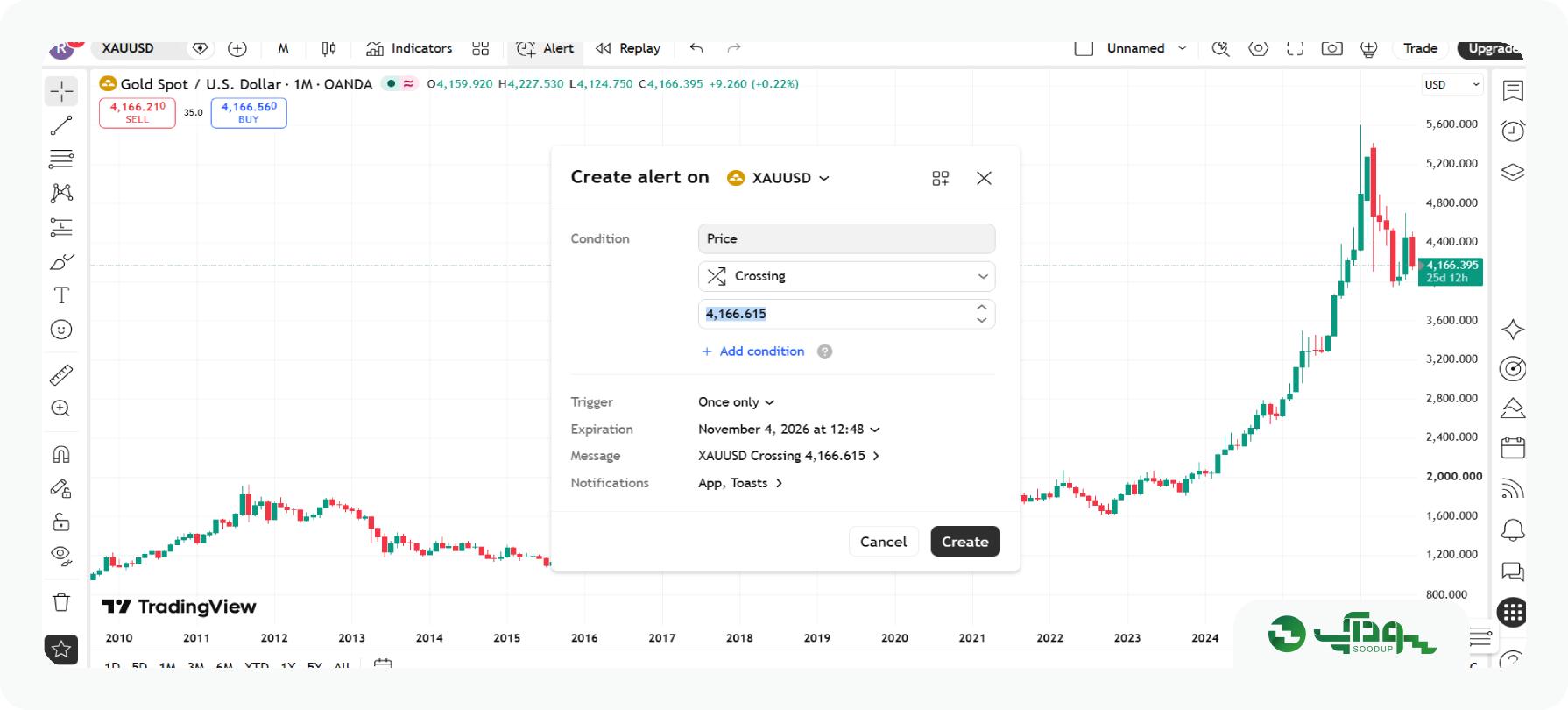
Task: Activate the zoom in tool
Action: click(61, 408)
